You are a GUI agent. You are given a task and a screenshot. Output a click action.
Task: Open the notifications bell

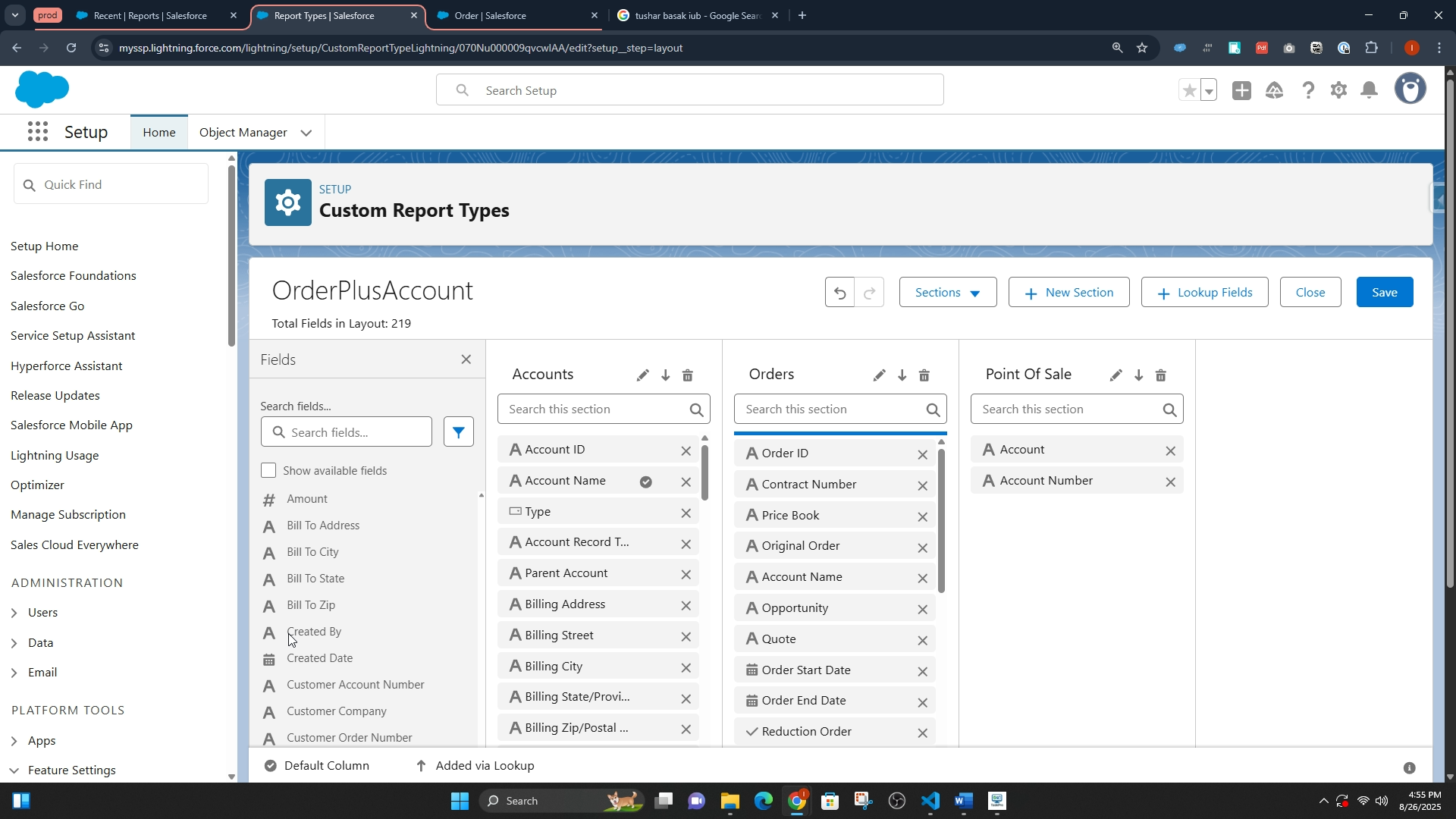click(1369, 91)
